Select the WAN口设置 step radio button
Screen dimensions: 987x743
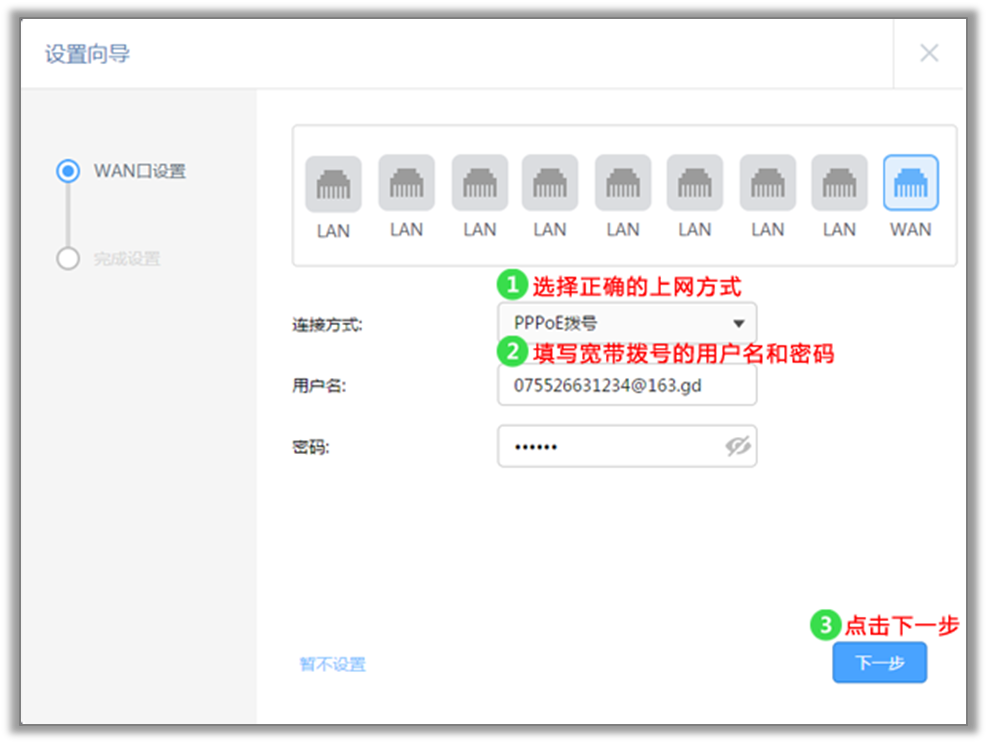coord(67,171)
